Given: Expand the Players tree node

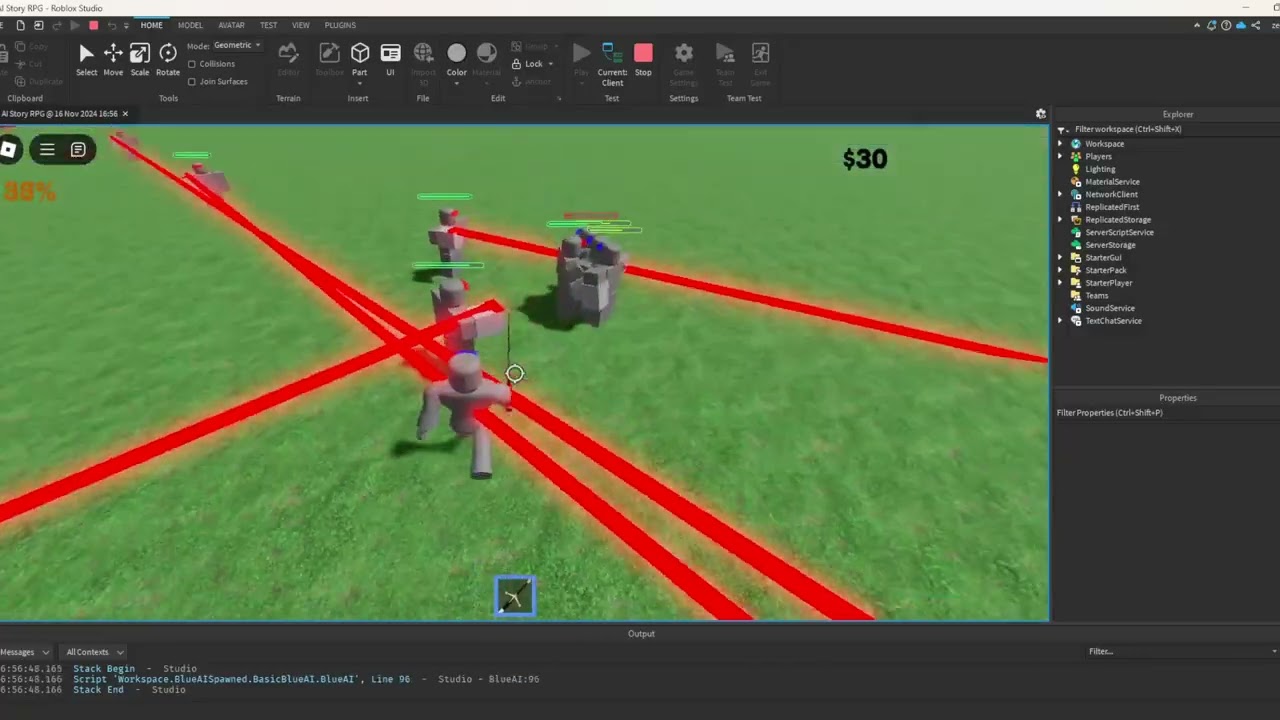Looking at the screenshot, I should pos(1060,157).
